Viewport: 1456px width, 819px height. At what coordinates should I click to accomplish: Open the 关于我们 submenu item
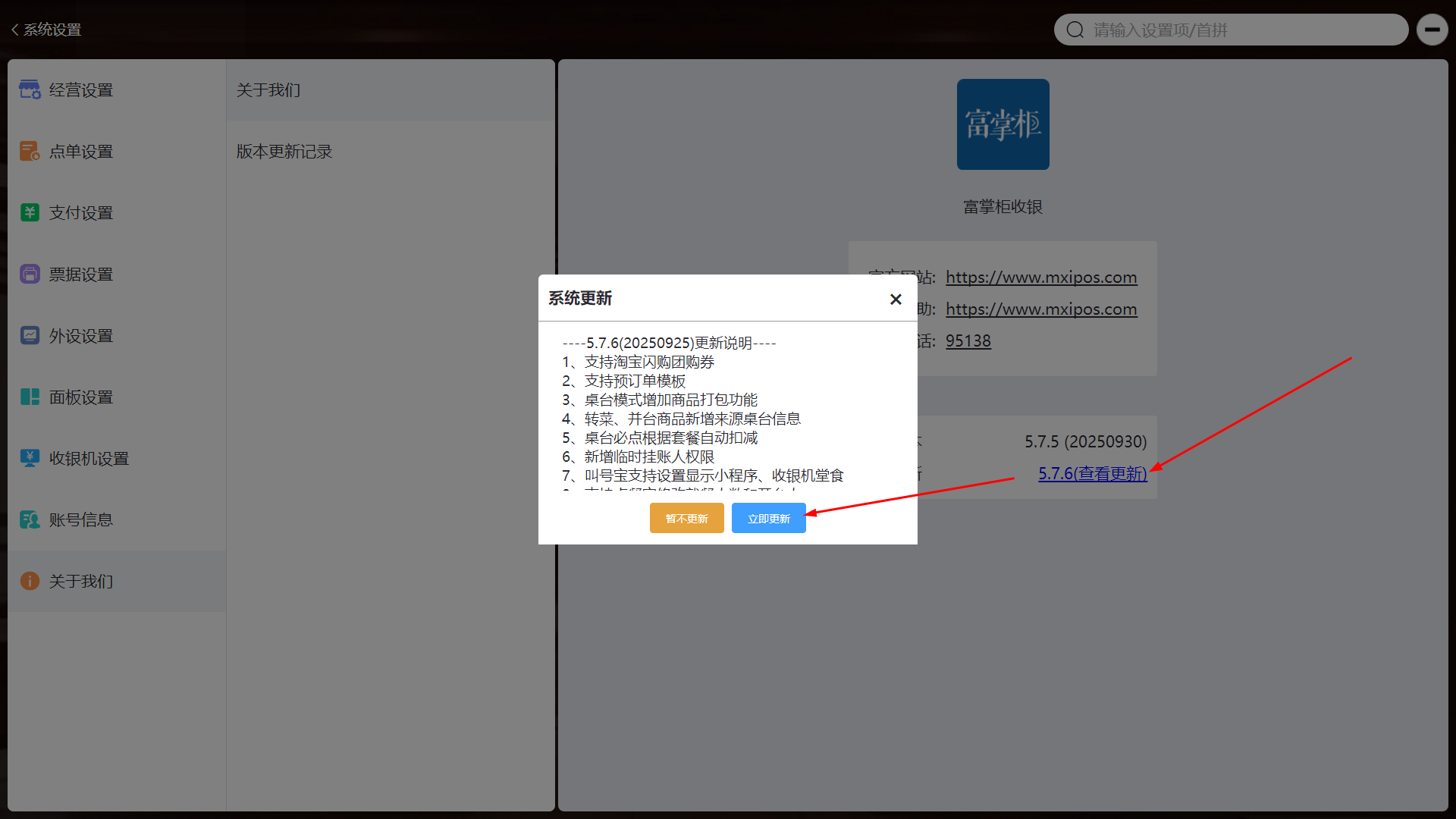(x=268, y=90)
